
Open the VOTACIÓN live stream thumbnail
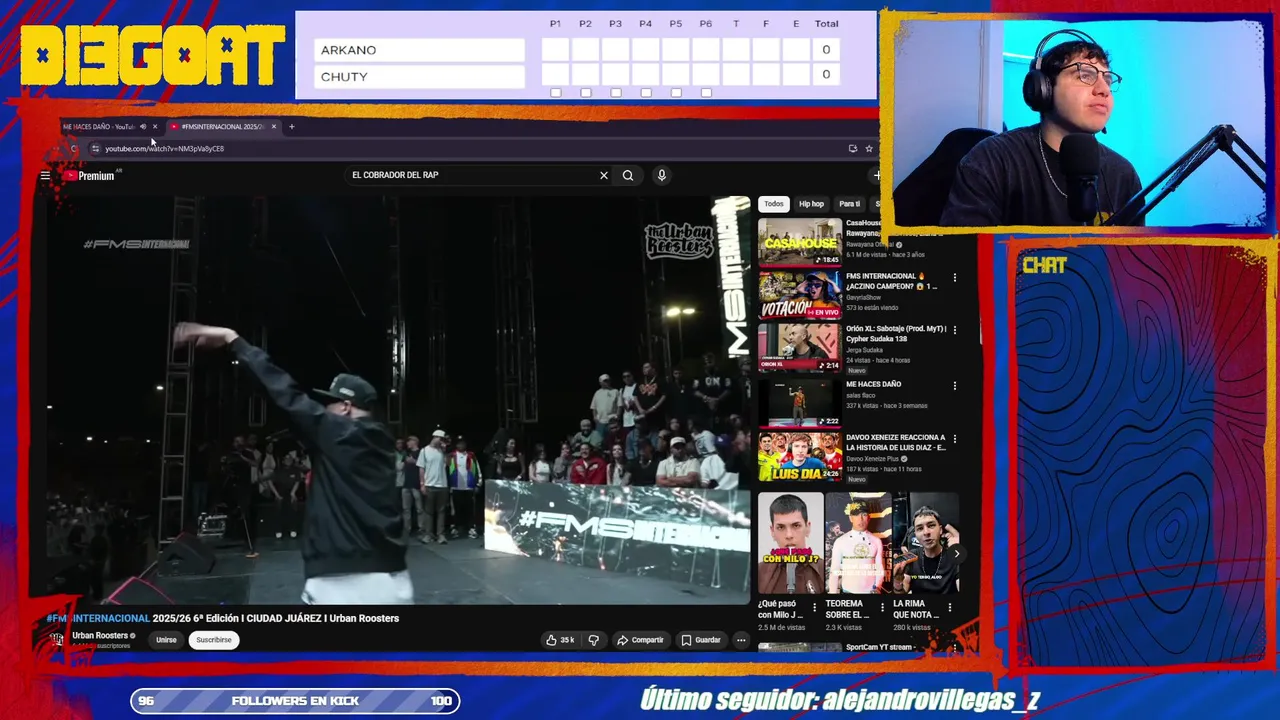pyautogui.click(x=800, y=295)
